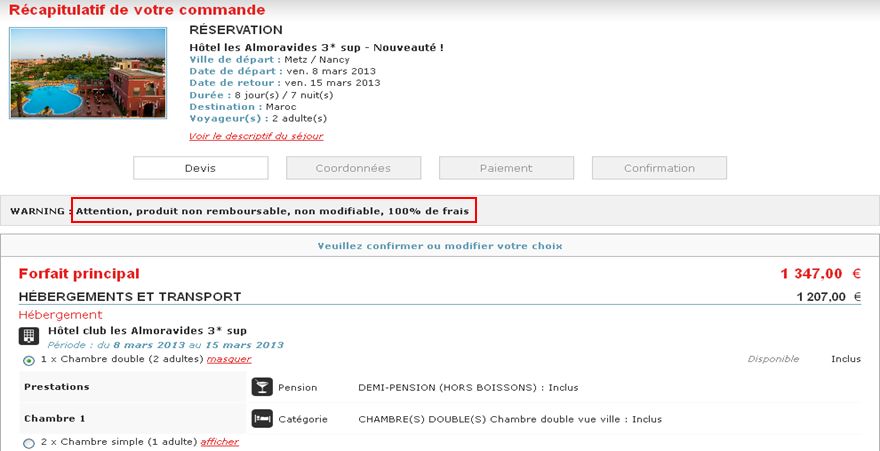
Task: Go to the Coordonnées step tab
Action: click(353, 168)
